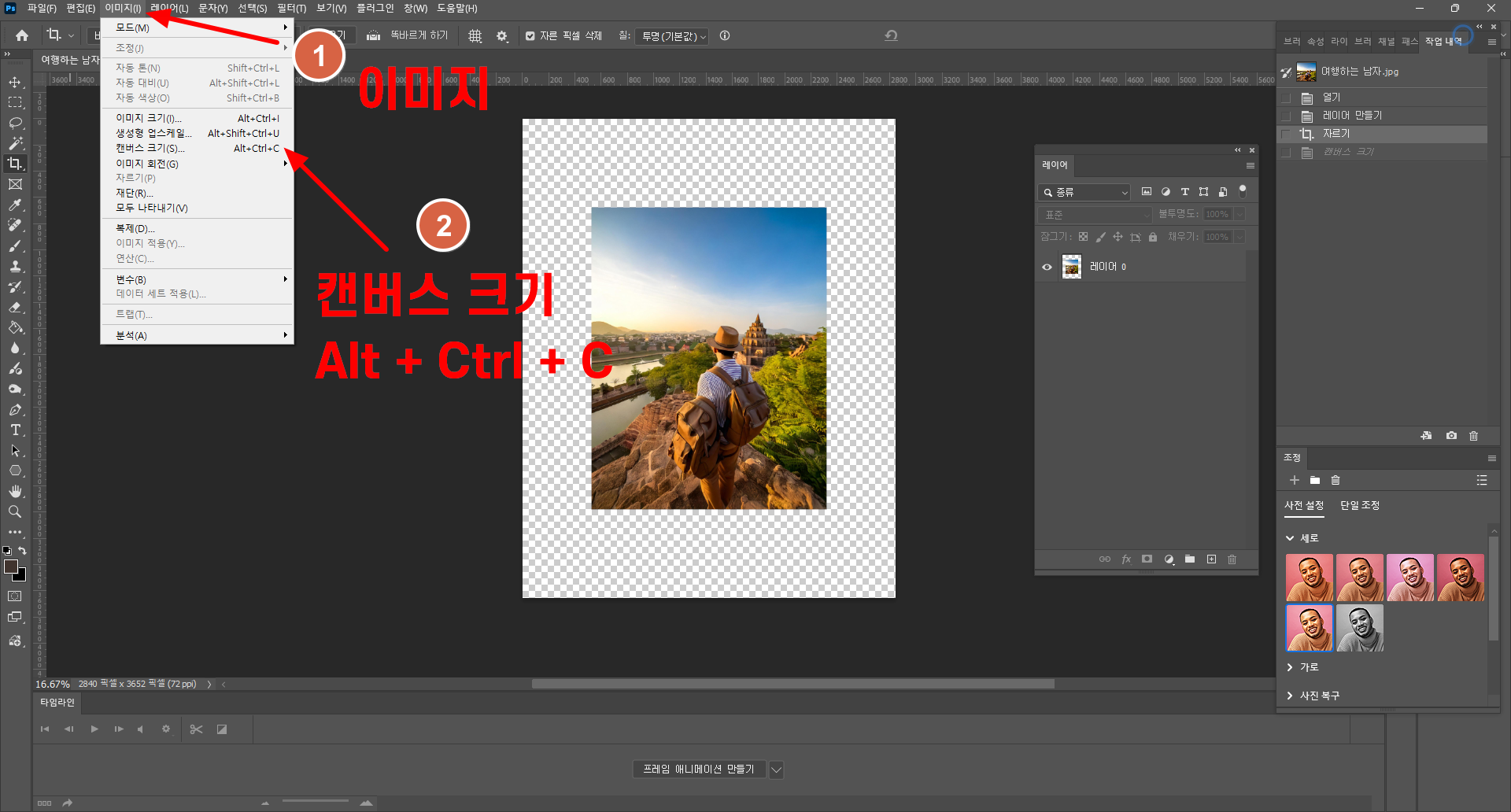
Task: Click the trash icon in layers panel
Action: [x=1232, y=559]
